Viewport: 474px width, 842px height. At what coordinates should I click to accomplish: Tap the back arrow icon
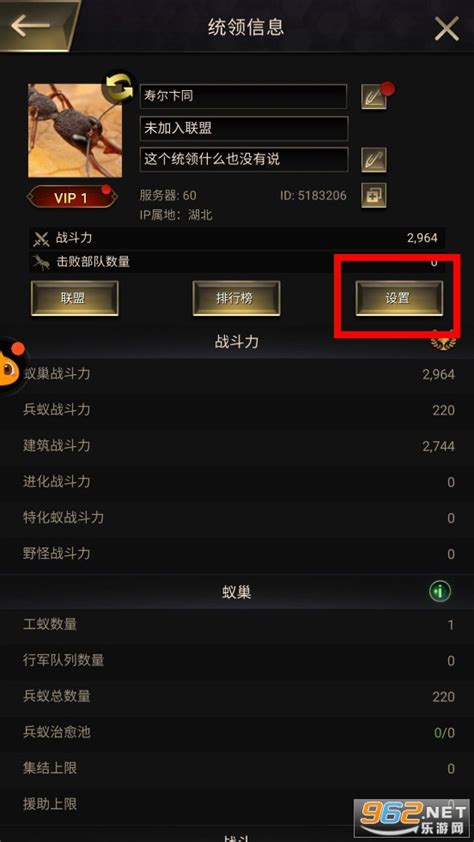coord(31,25)
